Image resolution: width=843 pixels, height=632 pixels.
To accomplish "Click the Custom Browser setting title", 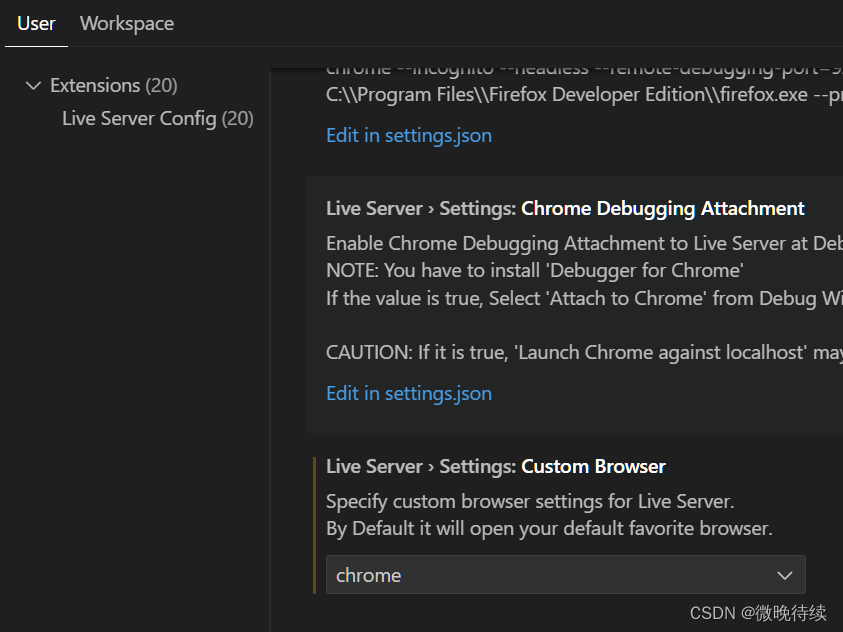I will (593, 466).
